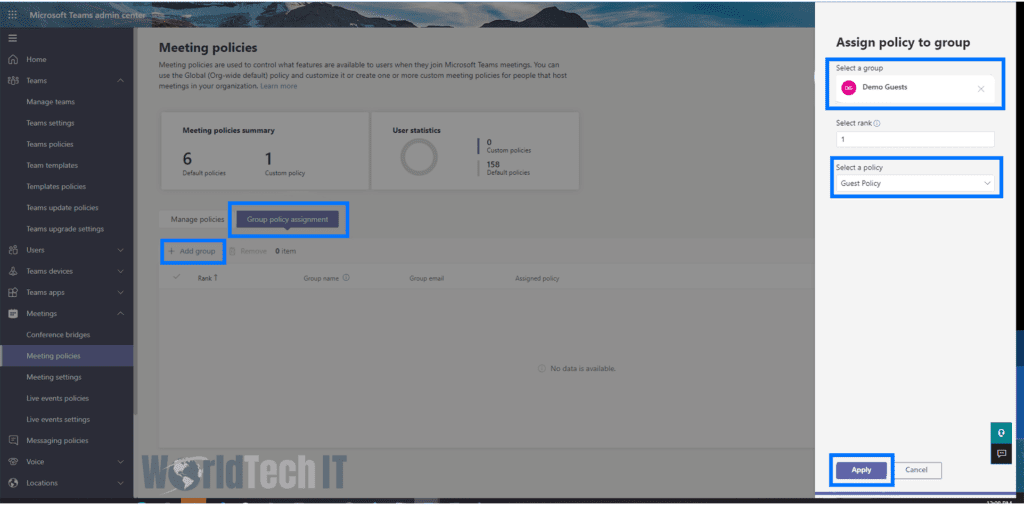Click the Select rank info icon
This screenshot has height=505, width=1024.
coord(876,123)
